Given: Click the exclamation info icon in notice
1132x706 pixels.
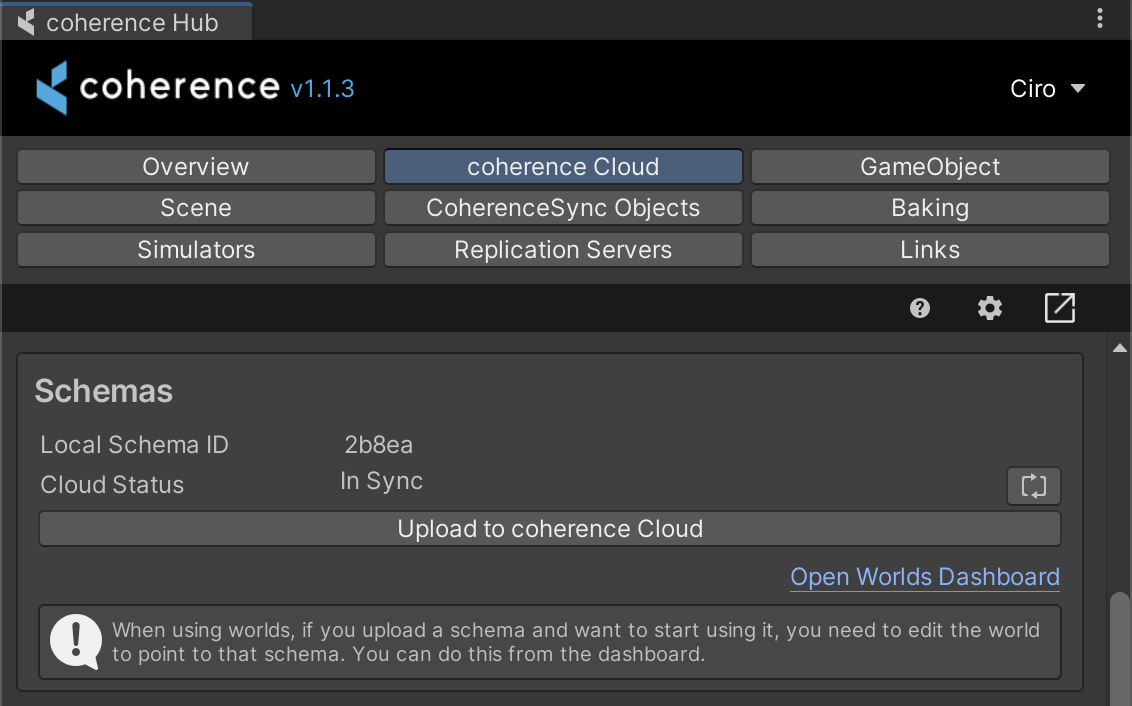Looking at the screenshot, I should click(x=76, y=641).
